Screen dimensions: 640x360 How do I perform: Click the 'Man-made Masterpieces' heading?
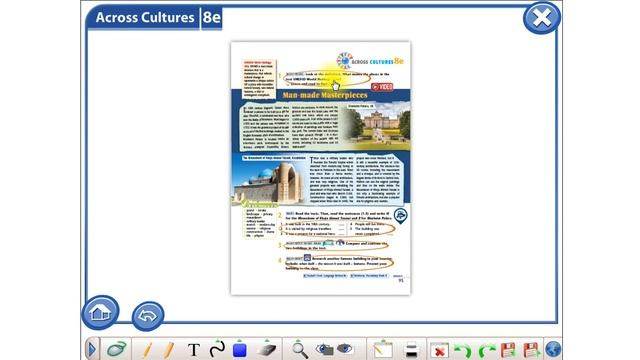325,95
